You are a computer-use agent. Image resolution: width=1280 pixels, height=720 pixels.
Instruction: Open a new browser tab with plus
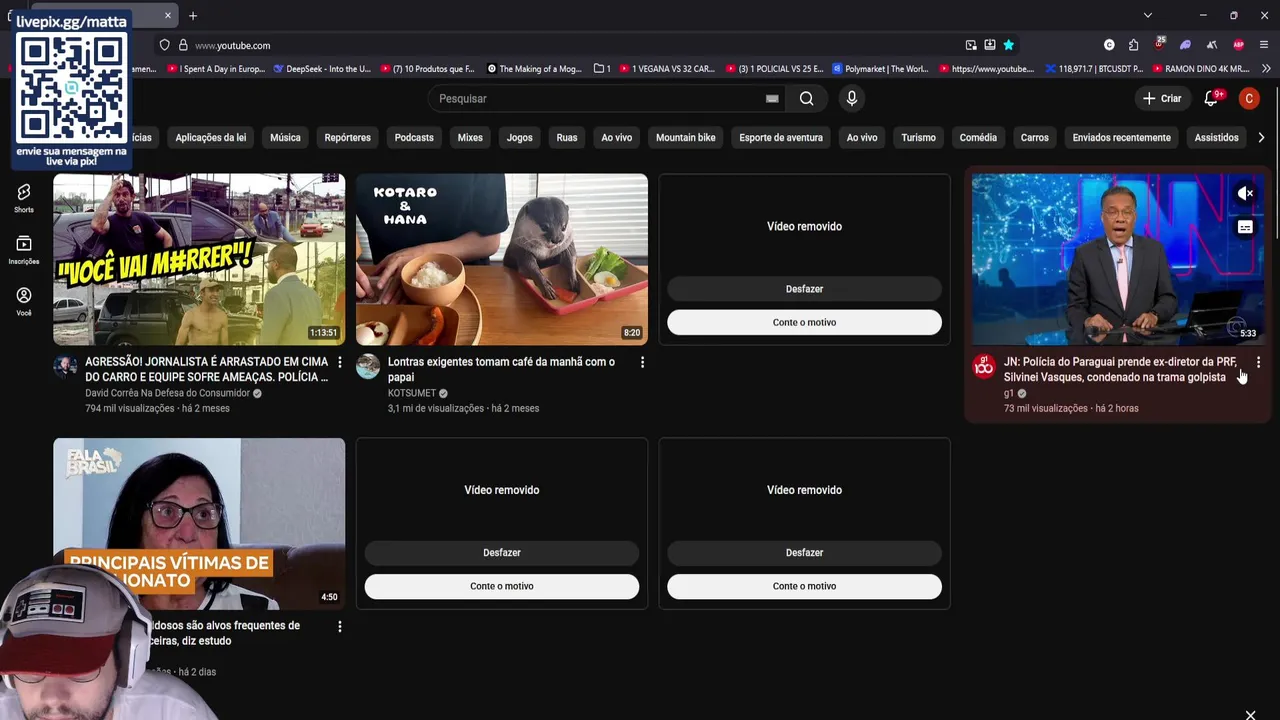coord(193,15)
